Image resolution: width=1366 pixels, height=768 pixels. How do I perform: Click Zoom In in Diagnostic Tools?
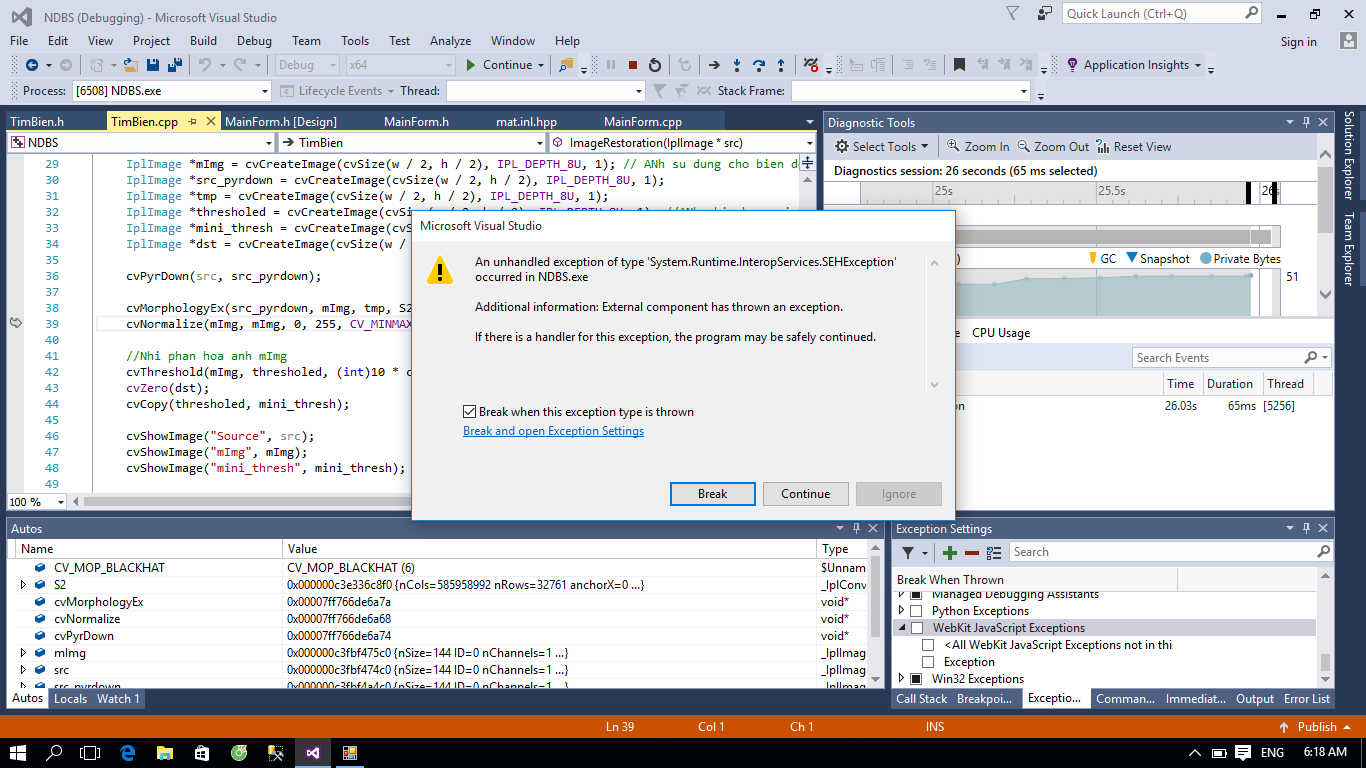(978, 146)
